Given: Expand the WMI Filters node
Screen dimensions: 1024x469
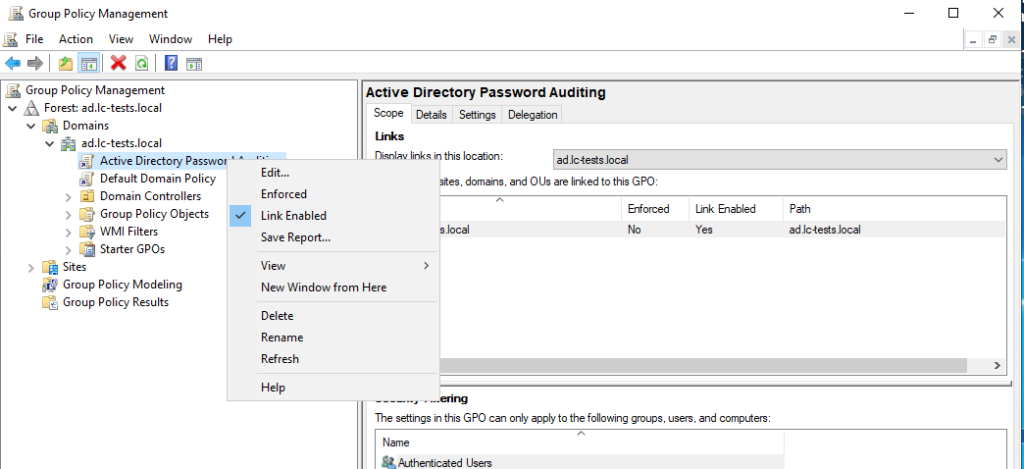Looking at the screenshot, I should point(69,231).
